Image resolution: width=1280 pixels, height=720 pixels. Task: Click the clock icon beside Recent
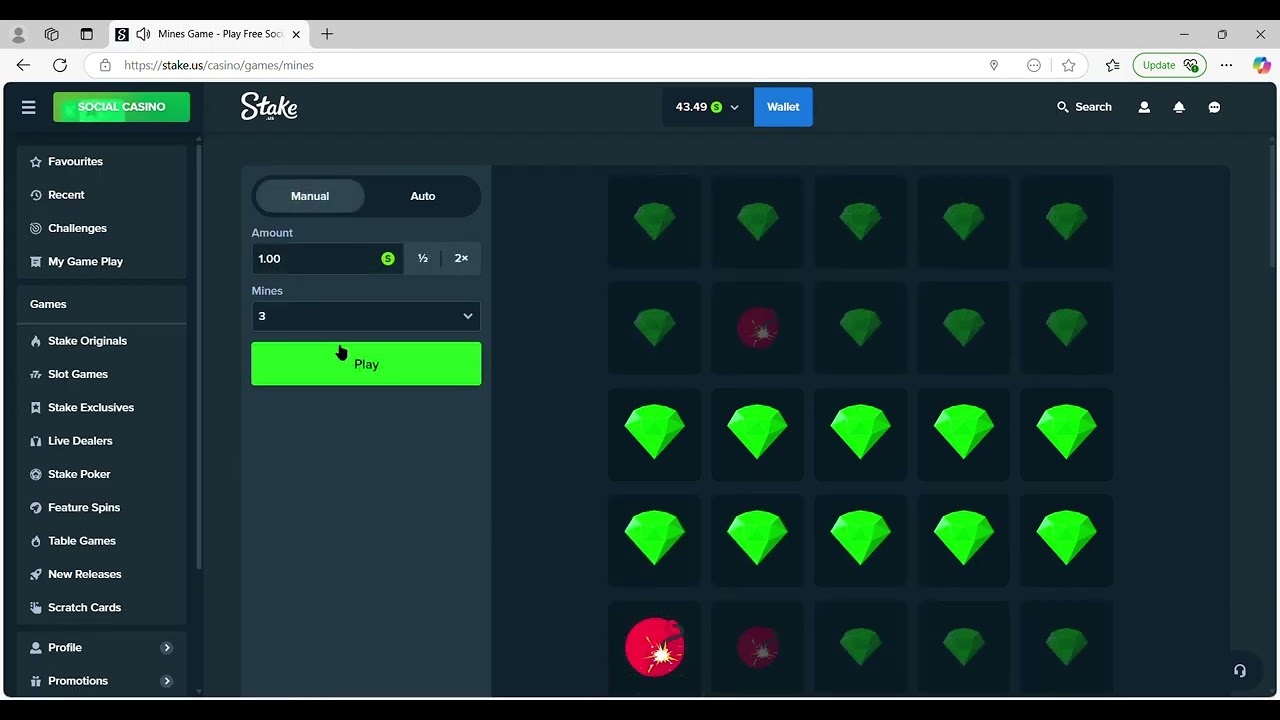point(36,195)
